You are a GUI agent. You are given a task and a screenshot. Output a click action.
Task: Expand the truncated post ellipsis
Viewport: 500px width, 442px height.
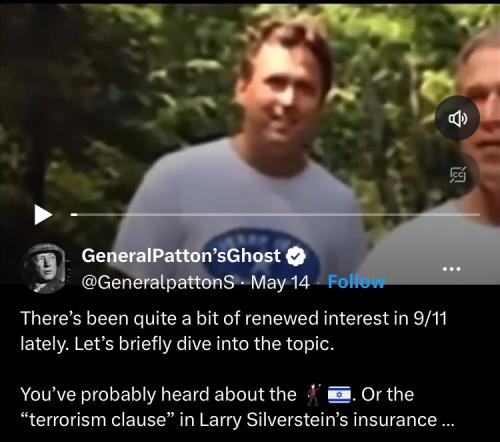coord(448,421)
